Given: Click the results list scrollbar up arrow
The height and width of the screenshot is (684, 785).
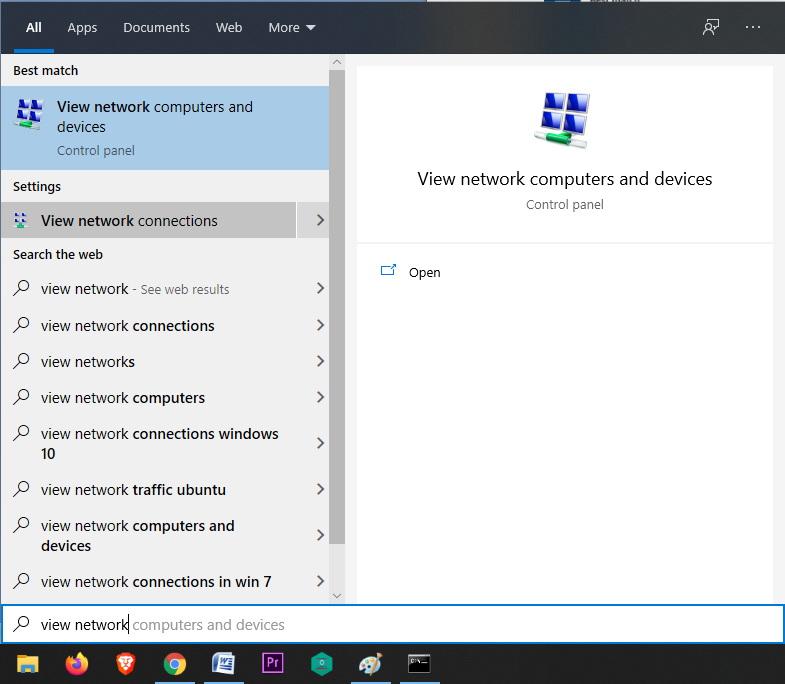Looking at the screenshot, I should 337,62.
